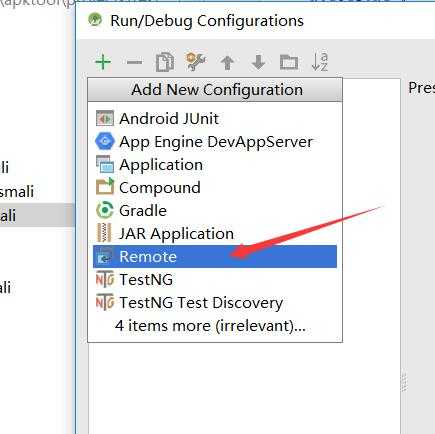Screen dimensions: 435x434
Task: Open Edit Defaults wrench icon
Action: click(x=195, y=62)
